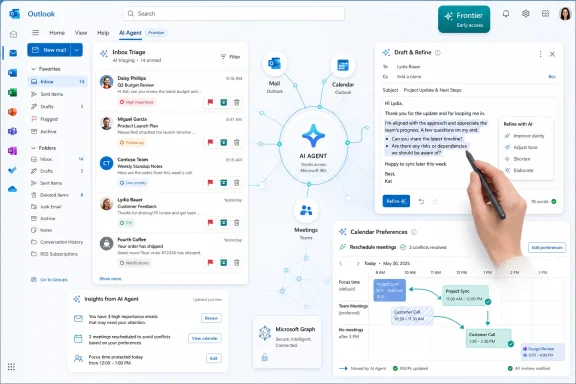The width and height of the screenshot is (576, 384).
Task: Open Inbox under Favorites
Action: (57, 81)
